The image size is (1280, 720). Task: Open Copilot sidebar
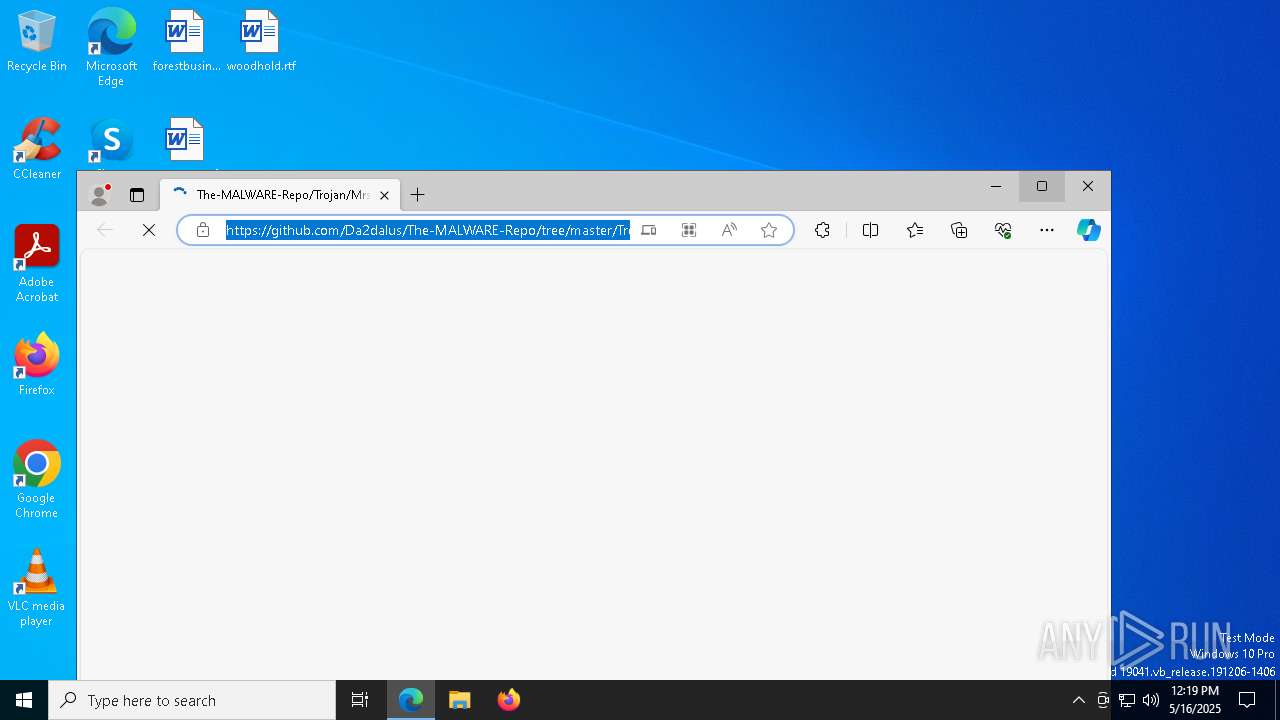(1089, 230)
